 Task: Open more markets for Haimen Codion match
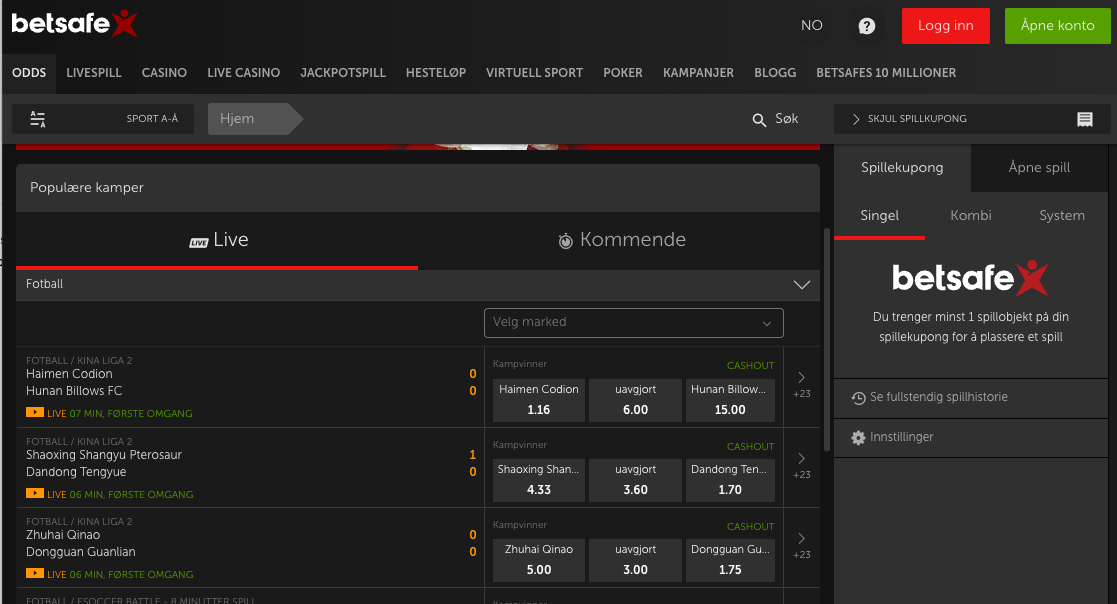(x=801, y=383)
